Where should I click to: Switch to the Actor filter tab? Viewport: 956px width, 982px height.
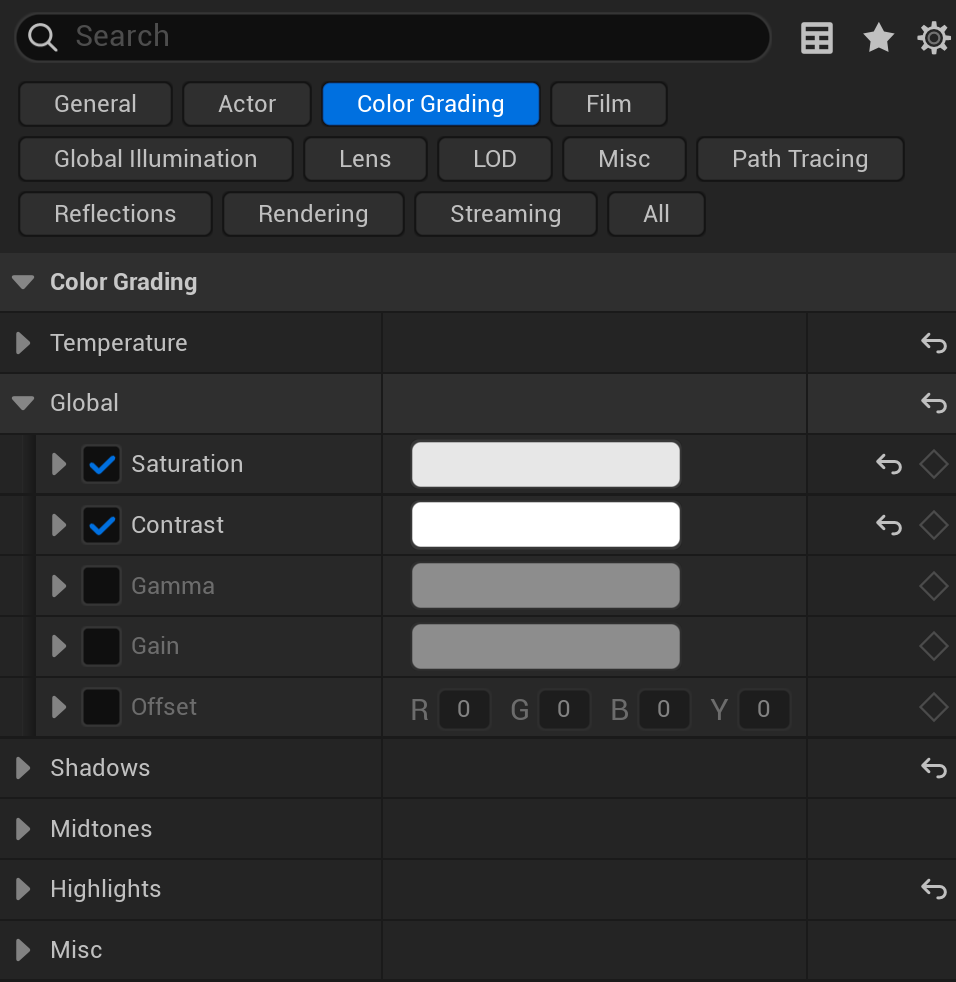pos(247,104)
